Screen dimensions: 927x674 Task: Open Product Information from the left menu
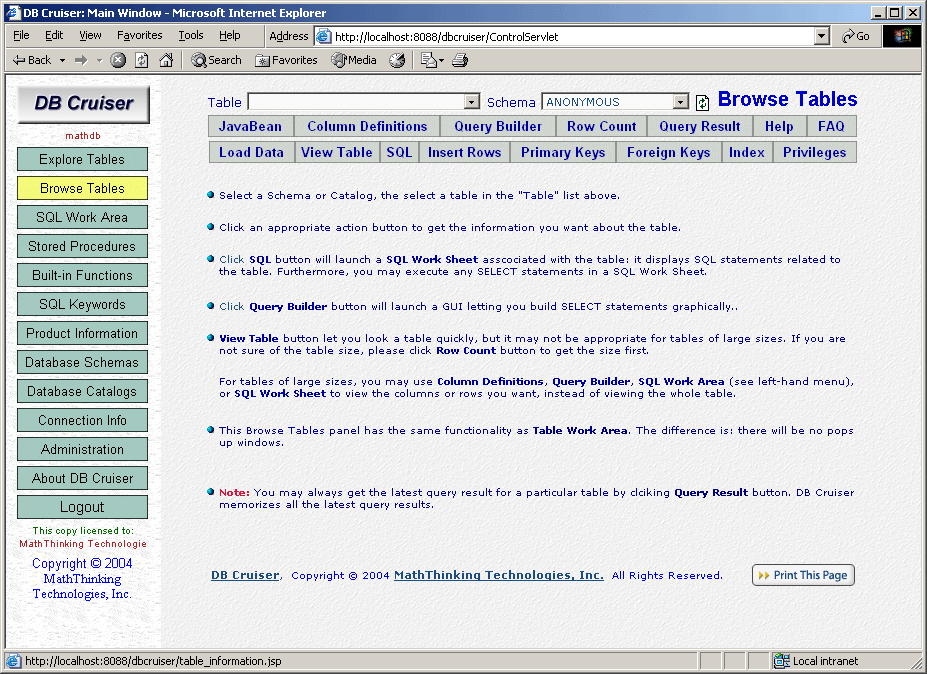pyautogui.click(x=82, y=333)
